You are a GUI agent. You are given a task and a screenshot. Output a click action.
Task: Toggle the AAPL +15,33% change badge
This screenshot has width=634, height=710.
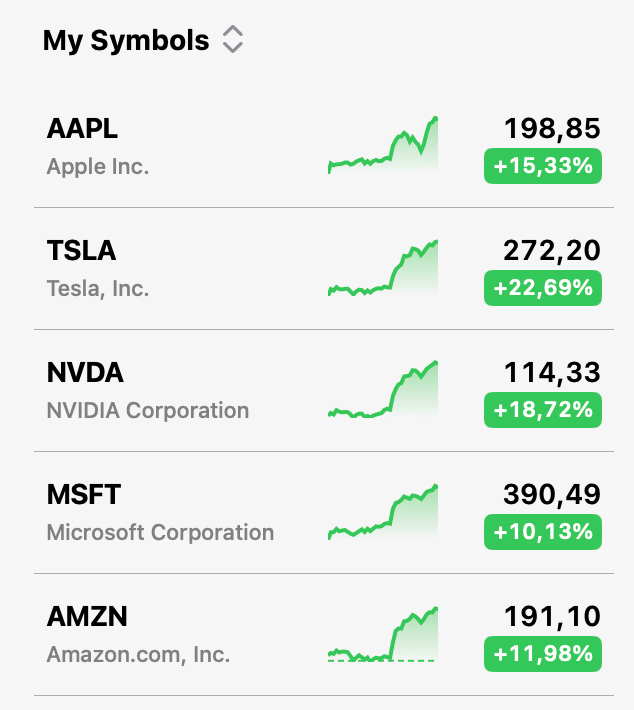coord(543,166)
